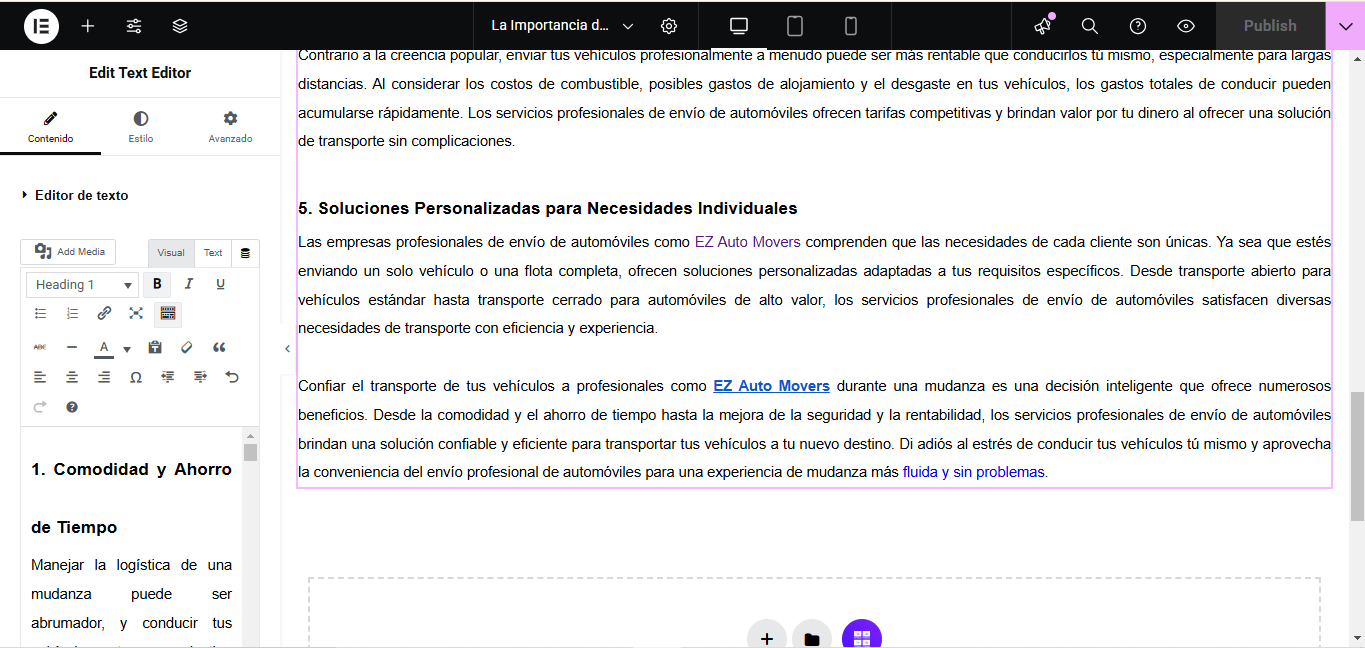Open keyboard shortcuts help icon

click(x=72, y=407)
